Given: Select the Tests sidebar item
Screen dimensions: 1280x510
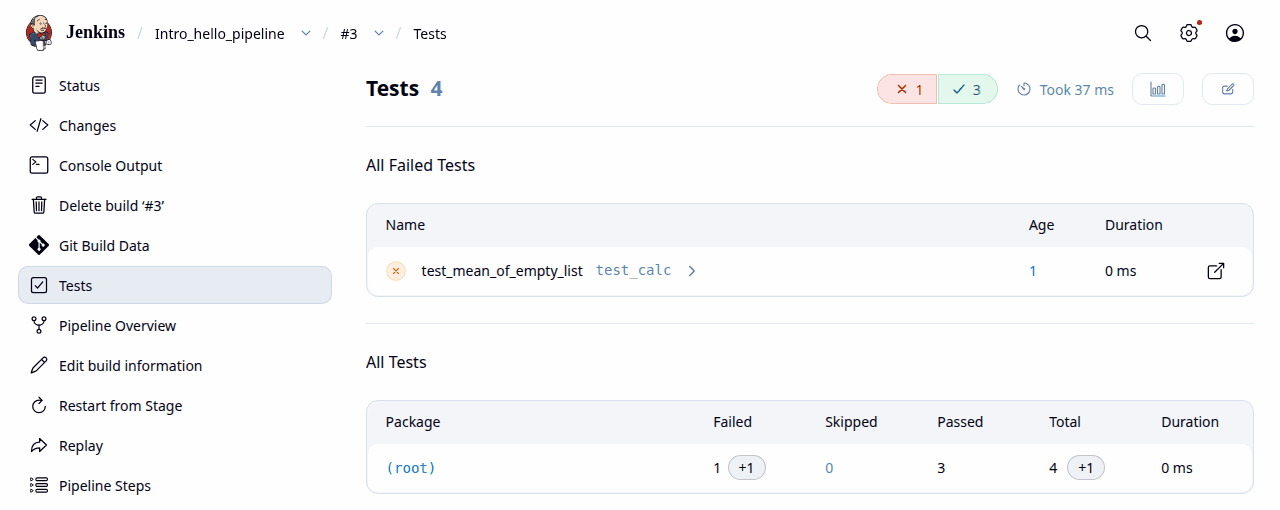Looking at the screenshot, I should click(x=175, y=285).
